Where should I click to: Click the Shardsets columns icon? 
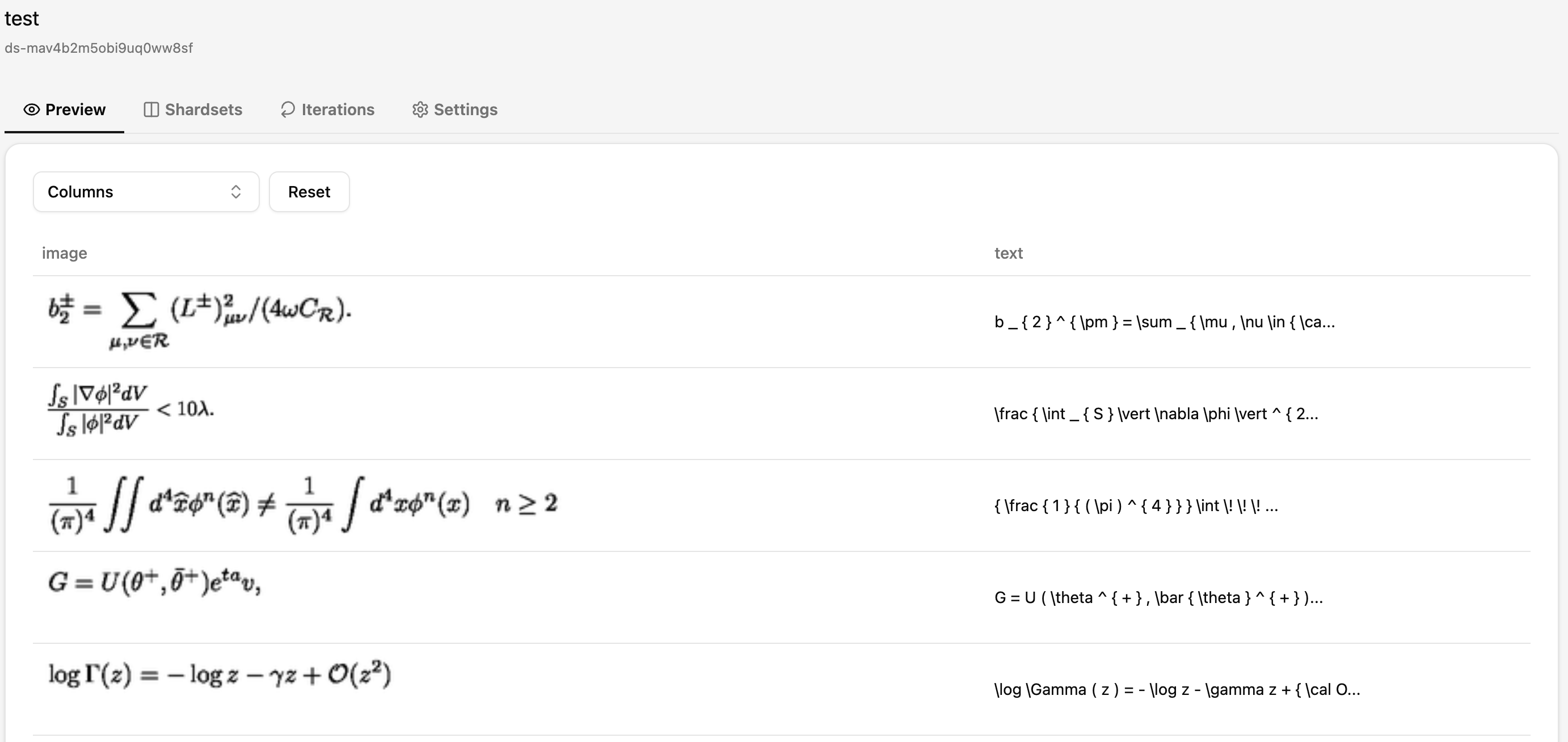pos(151,109)
